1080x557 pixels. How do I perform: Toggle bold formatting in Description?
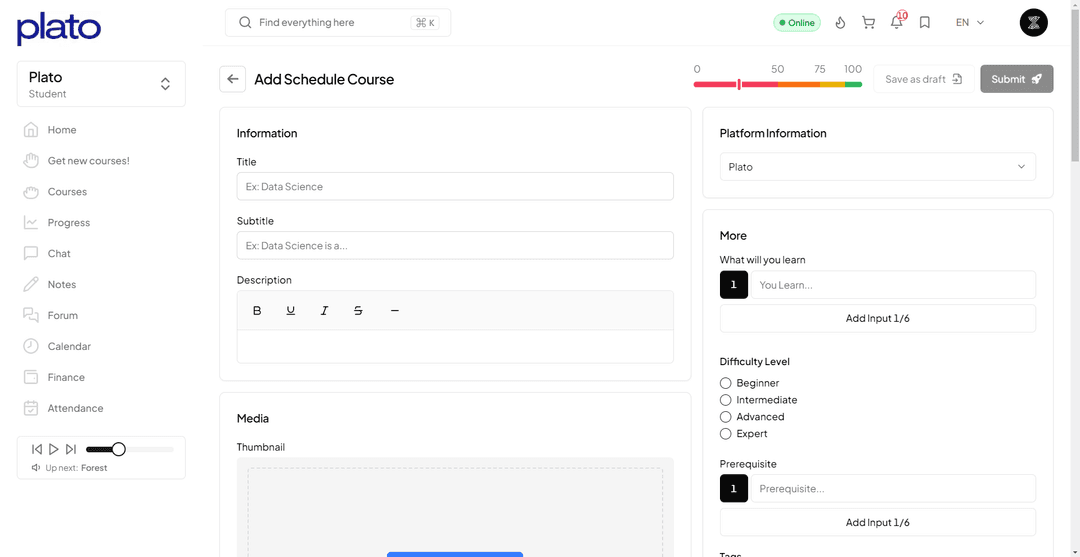(x=257, y=311)
